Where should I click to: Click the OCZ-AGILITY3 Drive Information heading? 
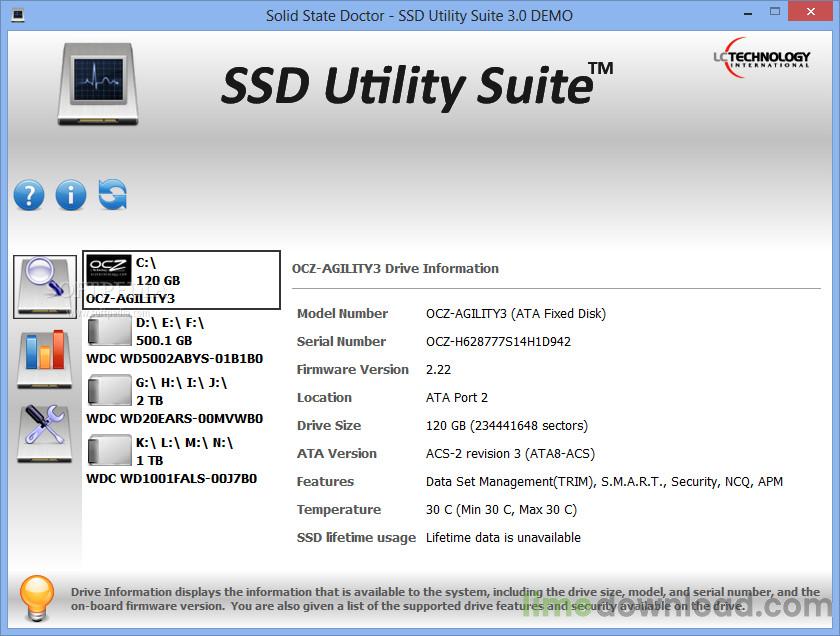coord(395,268)
